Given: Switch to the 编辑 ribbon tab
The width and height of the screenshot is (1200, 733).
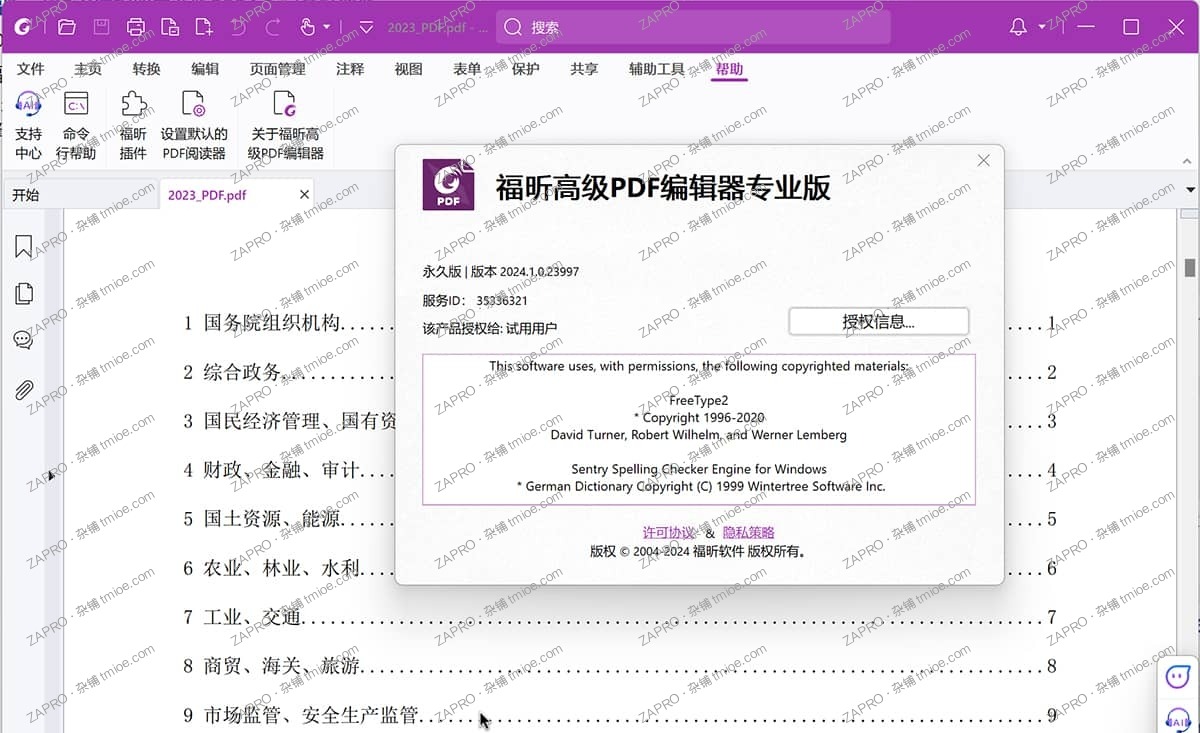Looking at the screenshot, I should [x=205, y=69].
